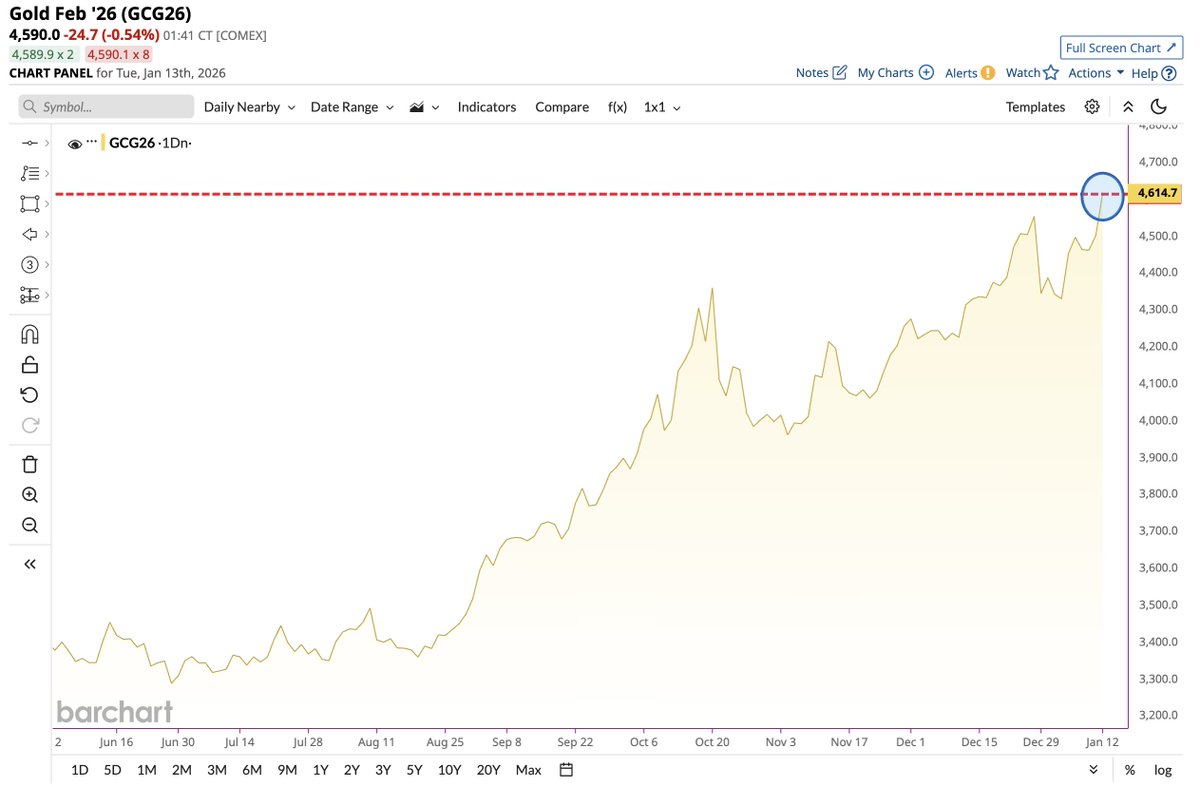Switch to dark mode with moon icon
Viewport: 1200px width, 787px height.
(x=1158, y=106)
